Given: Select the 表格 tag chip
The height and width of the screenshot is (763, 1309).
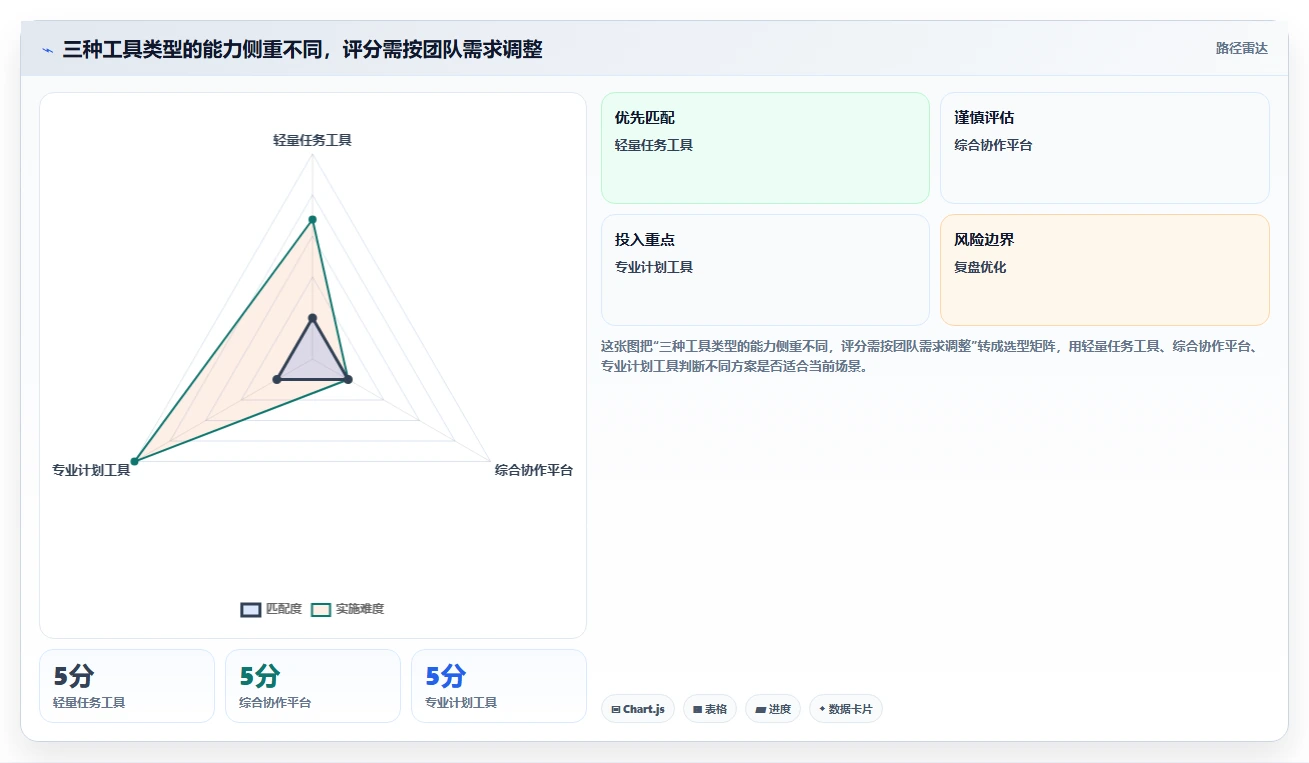Looking at the screenshot, I should [x=710, y=709].
